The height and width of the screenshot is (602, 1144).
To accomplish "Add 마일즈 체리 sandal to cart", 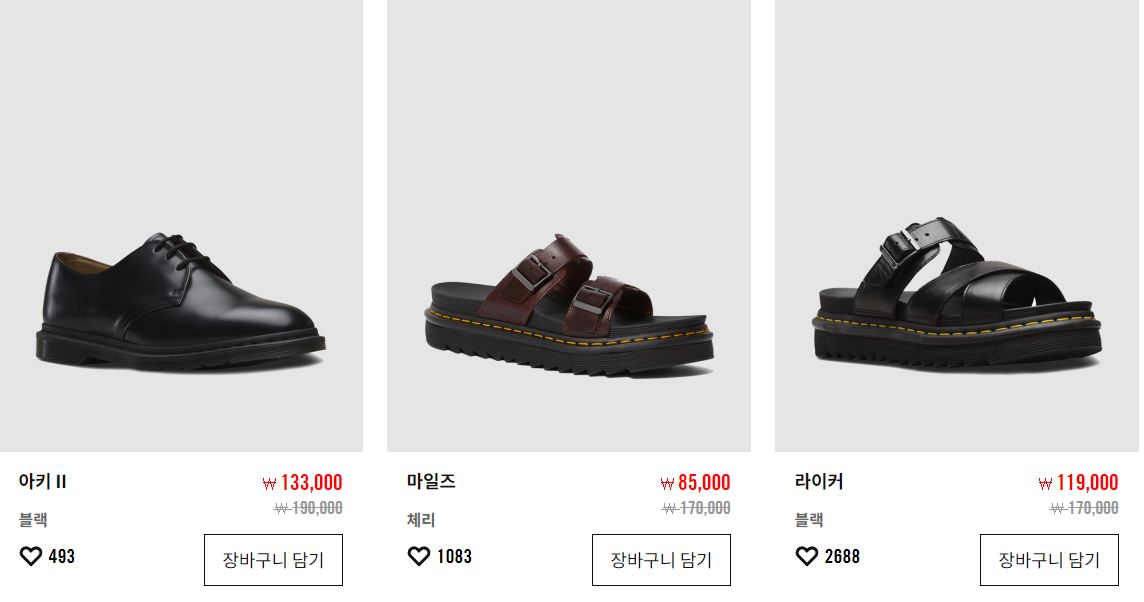I will pos(661,560).
